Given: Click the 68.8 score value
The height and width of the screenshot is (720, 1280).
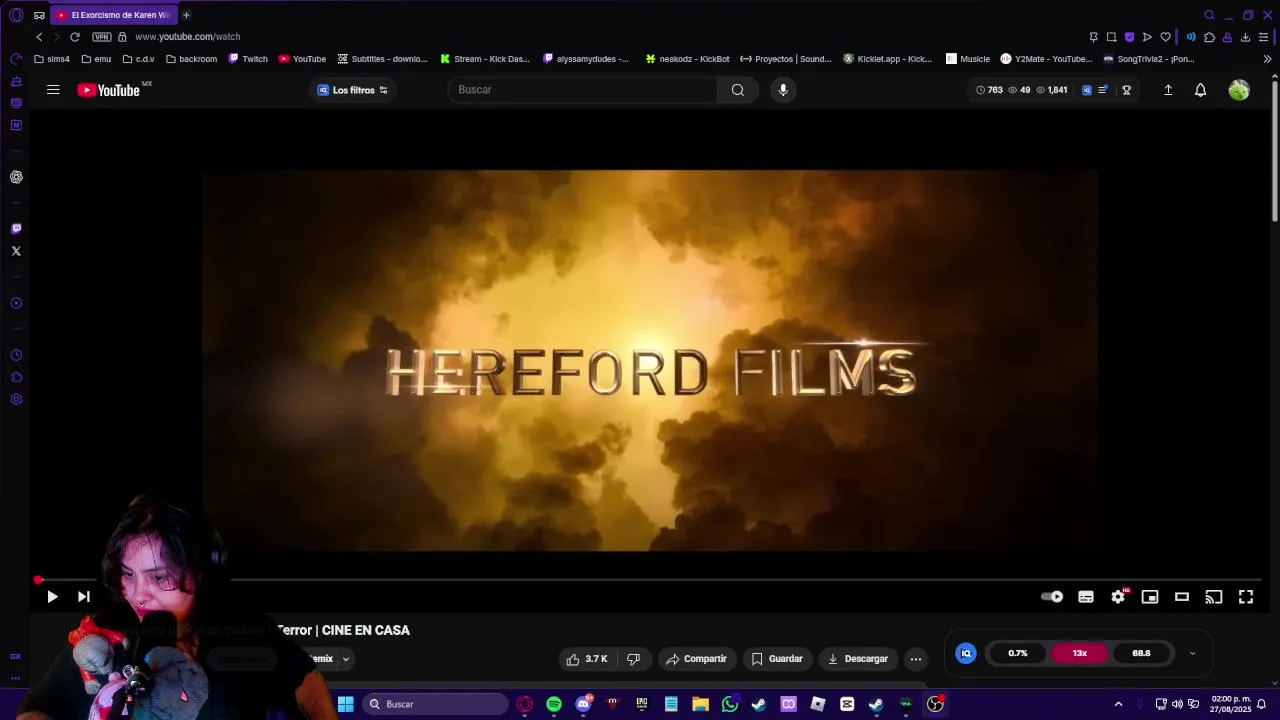Looking at the screenshot, I should click(x=1141, y=653).
